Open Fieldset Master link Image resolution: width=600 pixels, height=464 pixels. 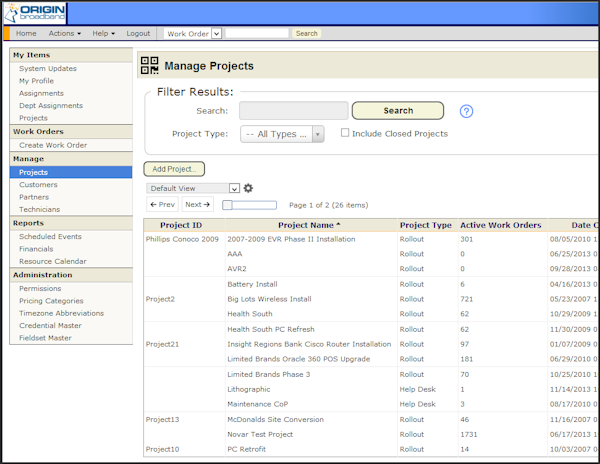pyautogui.click(x=45, y=338)
